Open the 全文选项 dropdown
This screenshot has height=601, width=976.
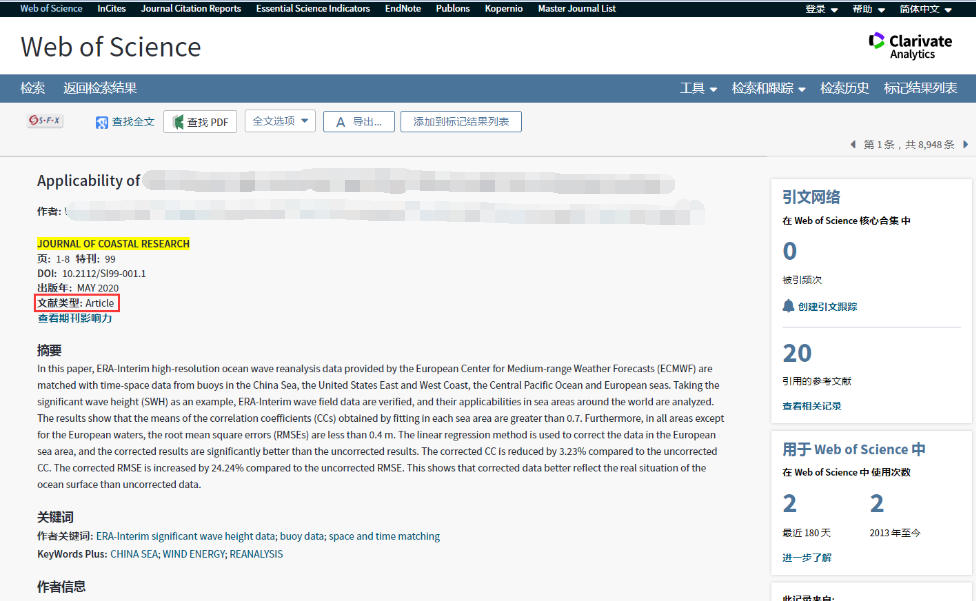pos(280,121)
